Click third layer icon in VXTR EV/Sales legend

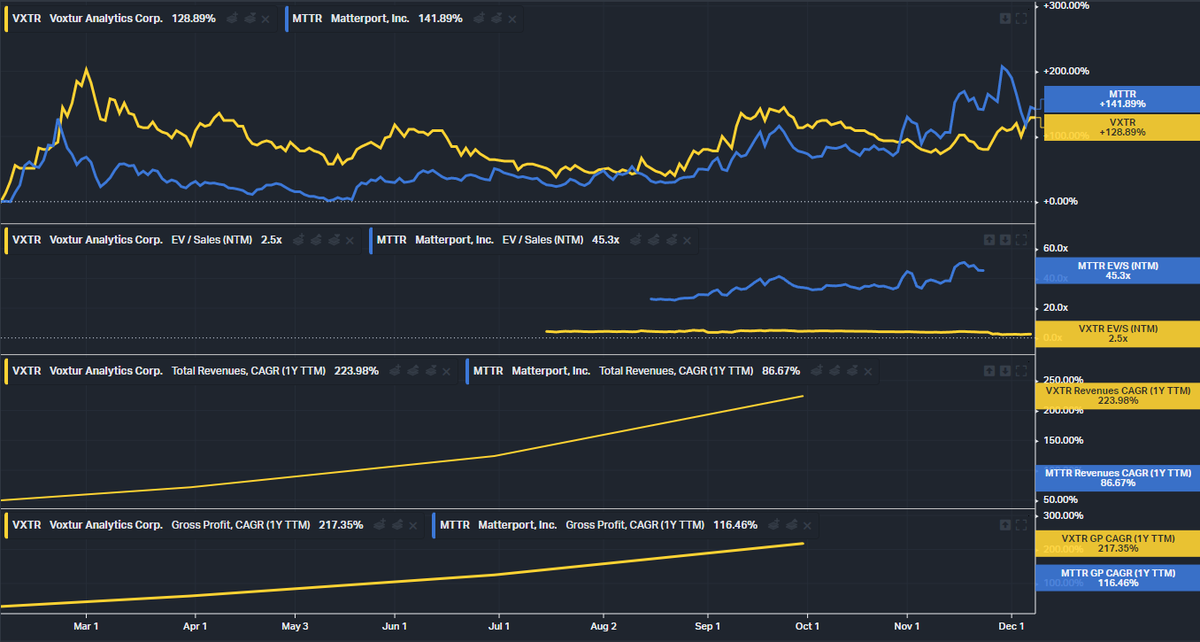[333, 240]
